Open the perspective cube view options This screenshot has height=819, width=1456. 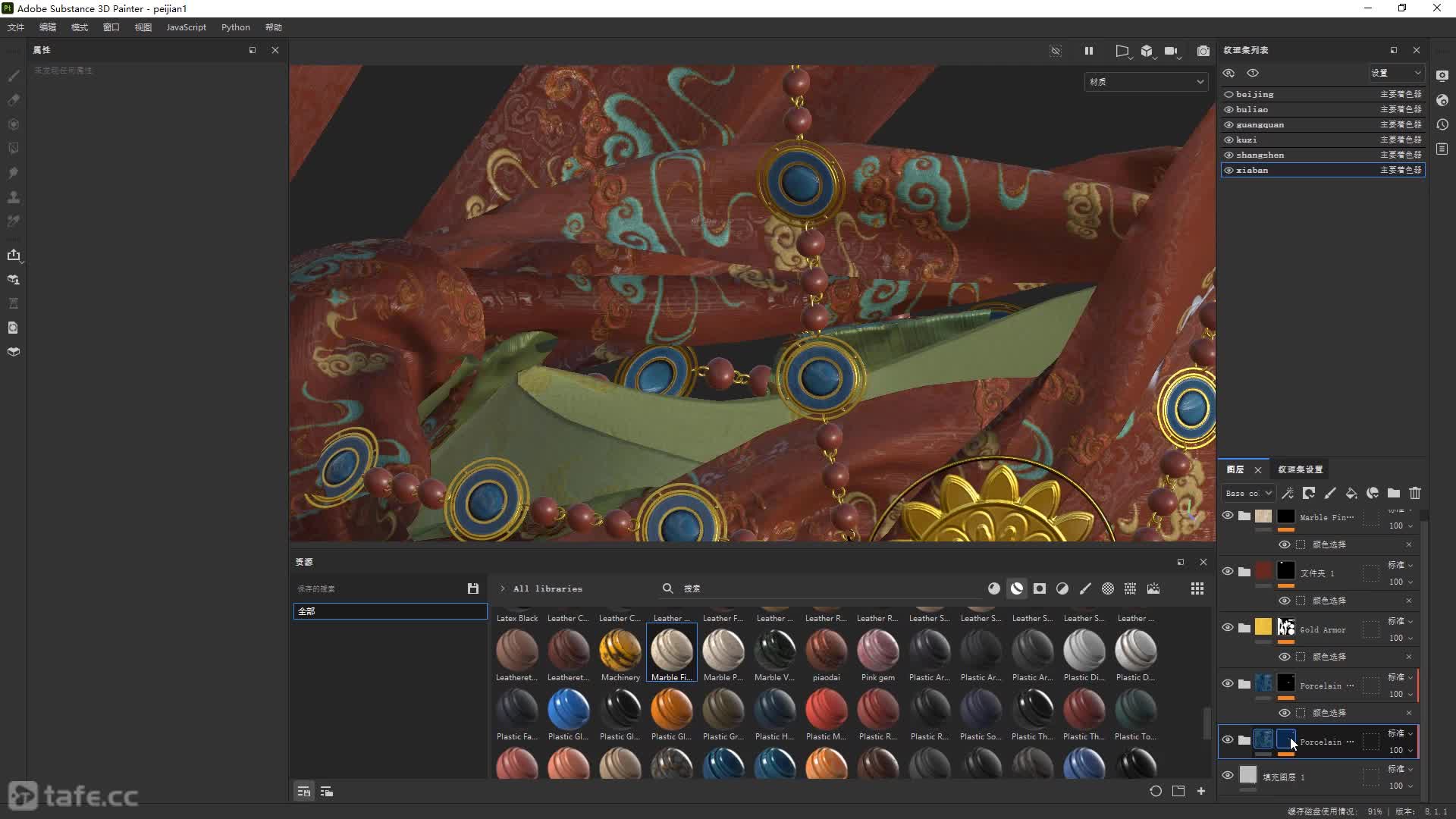click(1147, 51)
